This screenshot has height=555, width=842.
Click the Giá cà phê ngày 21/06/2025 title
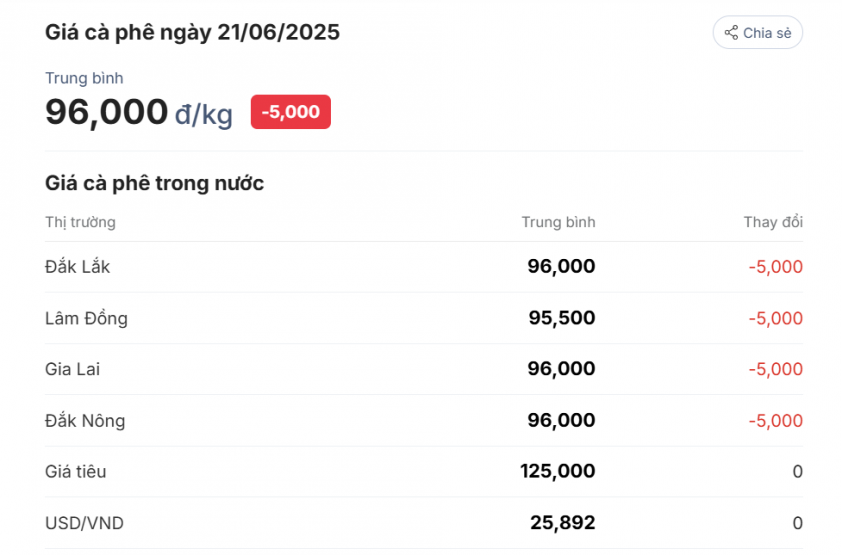pyautogui.click(x=192, y=32)
